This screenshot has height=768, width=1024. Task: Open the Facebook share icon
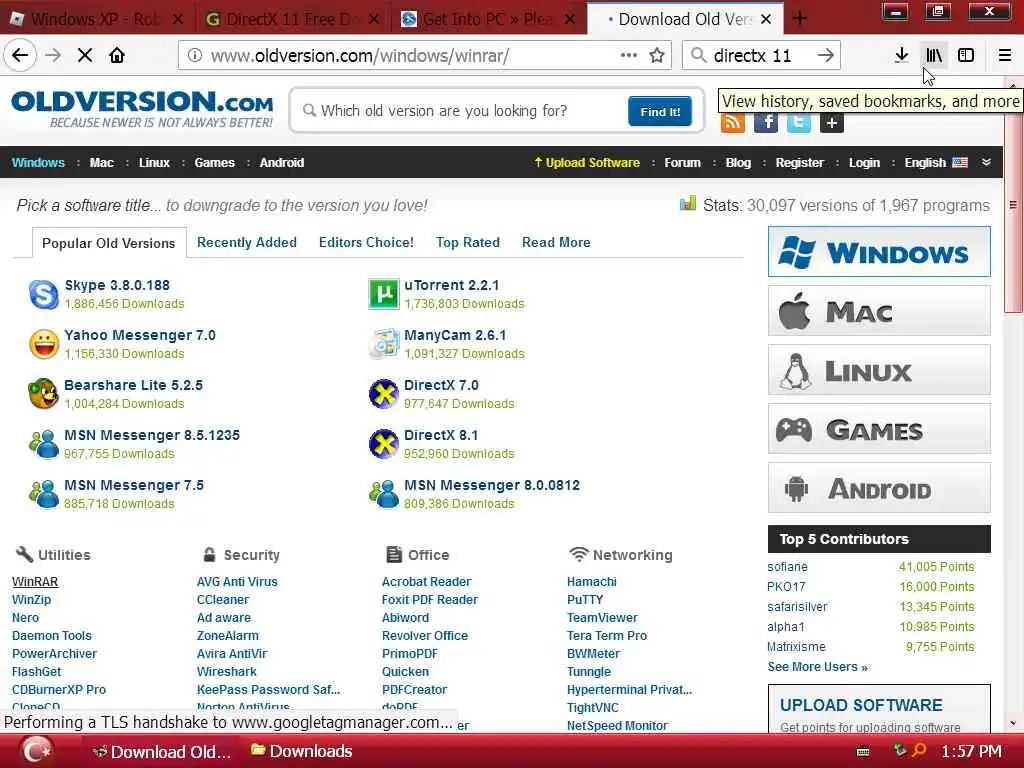click(766, 122)
